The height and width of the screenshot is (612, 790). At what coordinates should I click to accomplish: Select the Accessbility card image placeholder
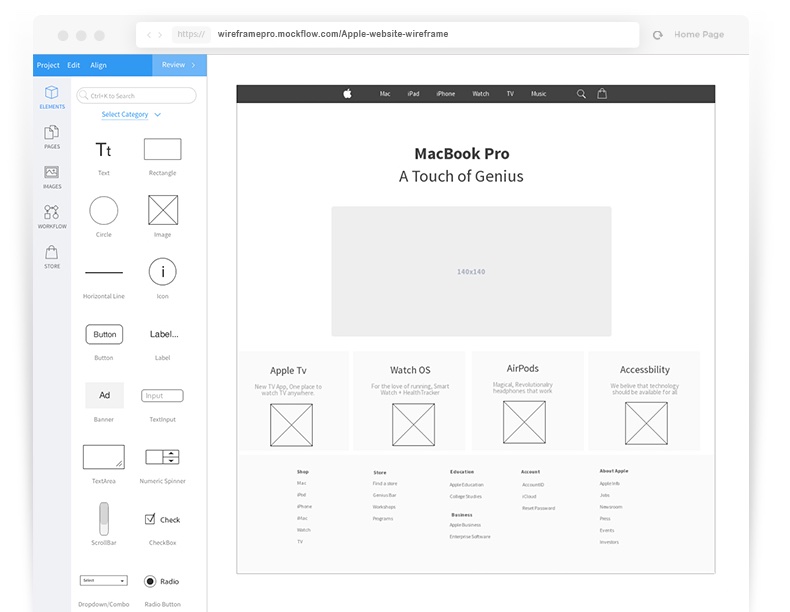click(646, 423)
